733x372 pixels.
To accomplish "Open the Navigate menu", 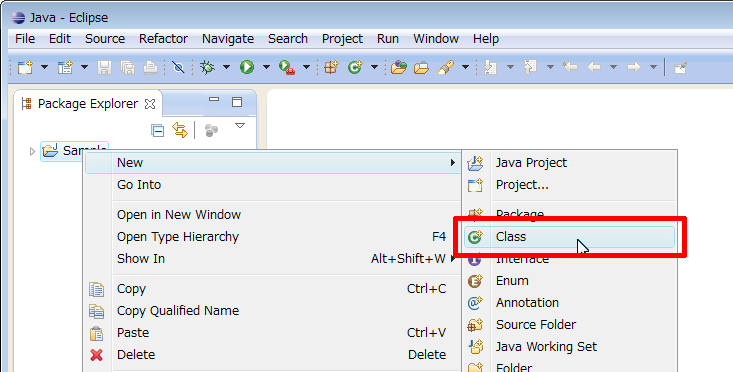I will coord(228,39).
